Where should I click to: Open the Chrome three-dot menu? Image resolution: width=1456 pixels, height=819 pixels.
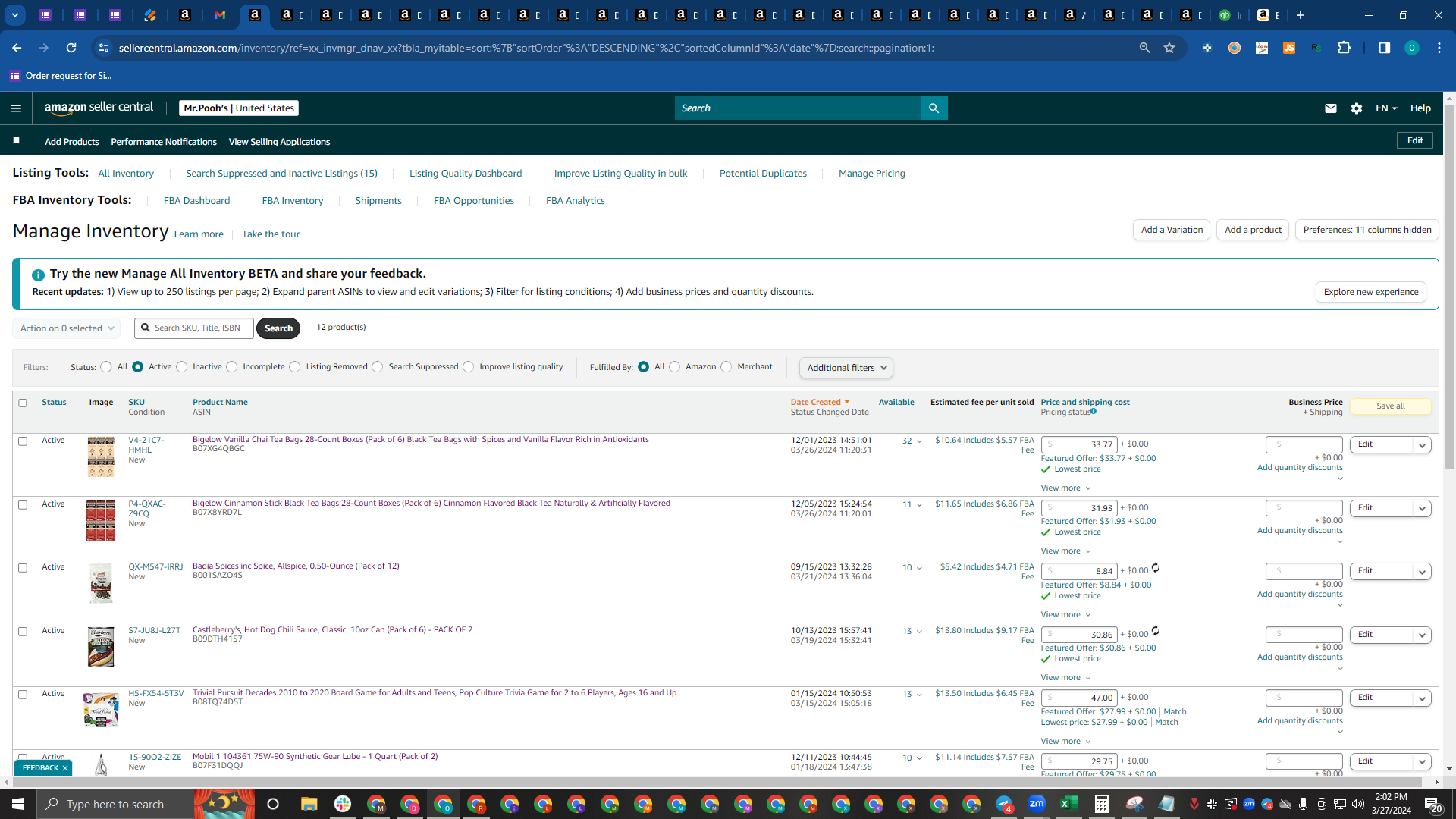(x=1439, y=48)
